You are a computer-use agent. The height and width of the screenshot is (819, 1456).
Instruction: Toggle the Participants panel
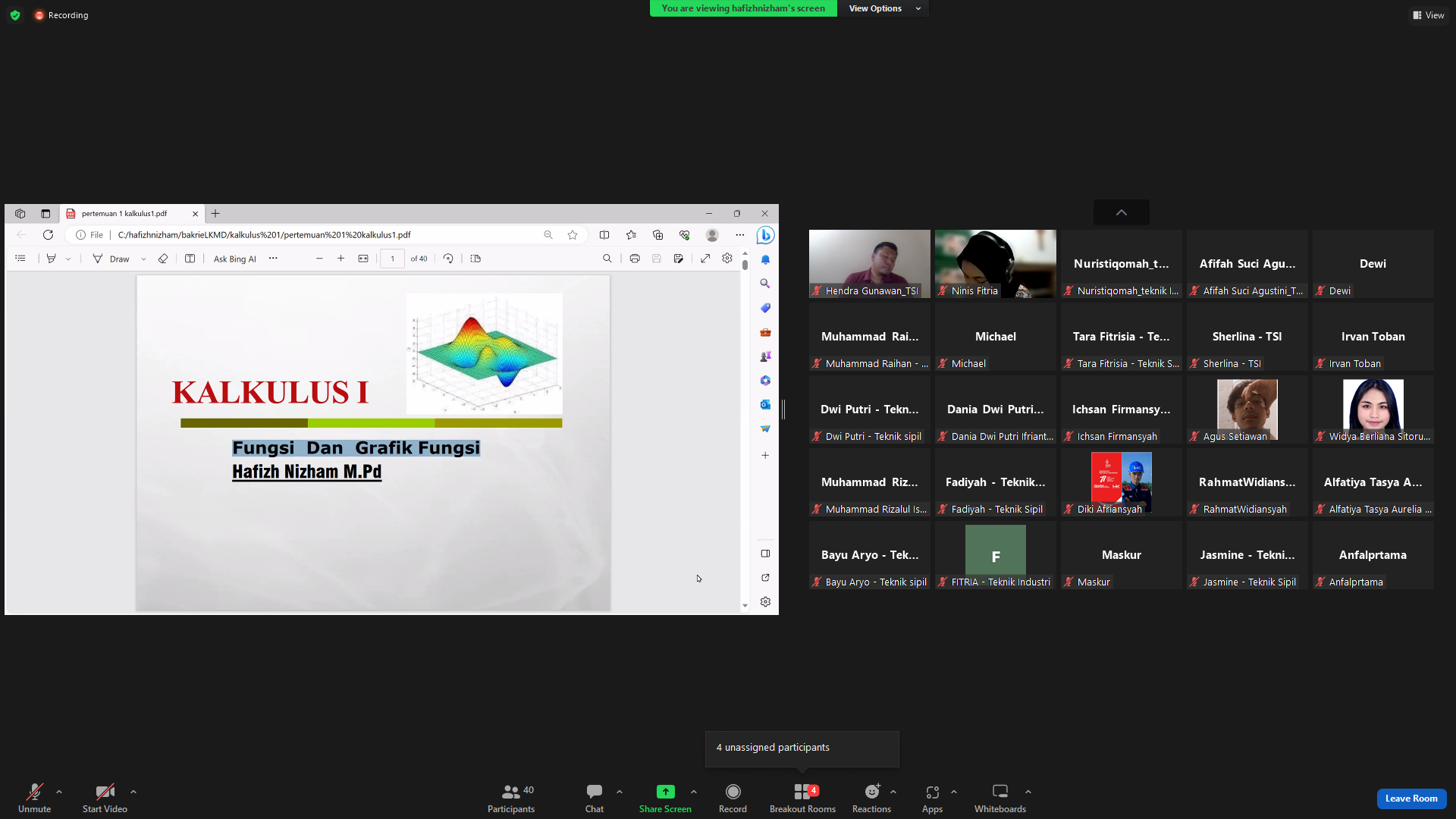(511, 798)
